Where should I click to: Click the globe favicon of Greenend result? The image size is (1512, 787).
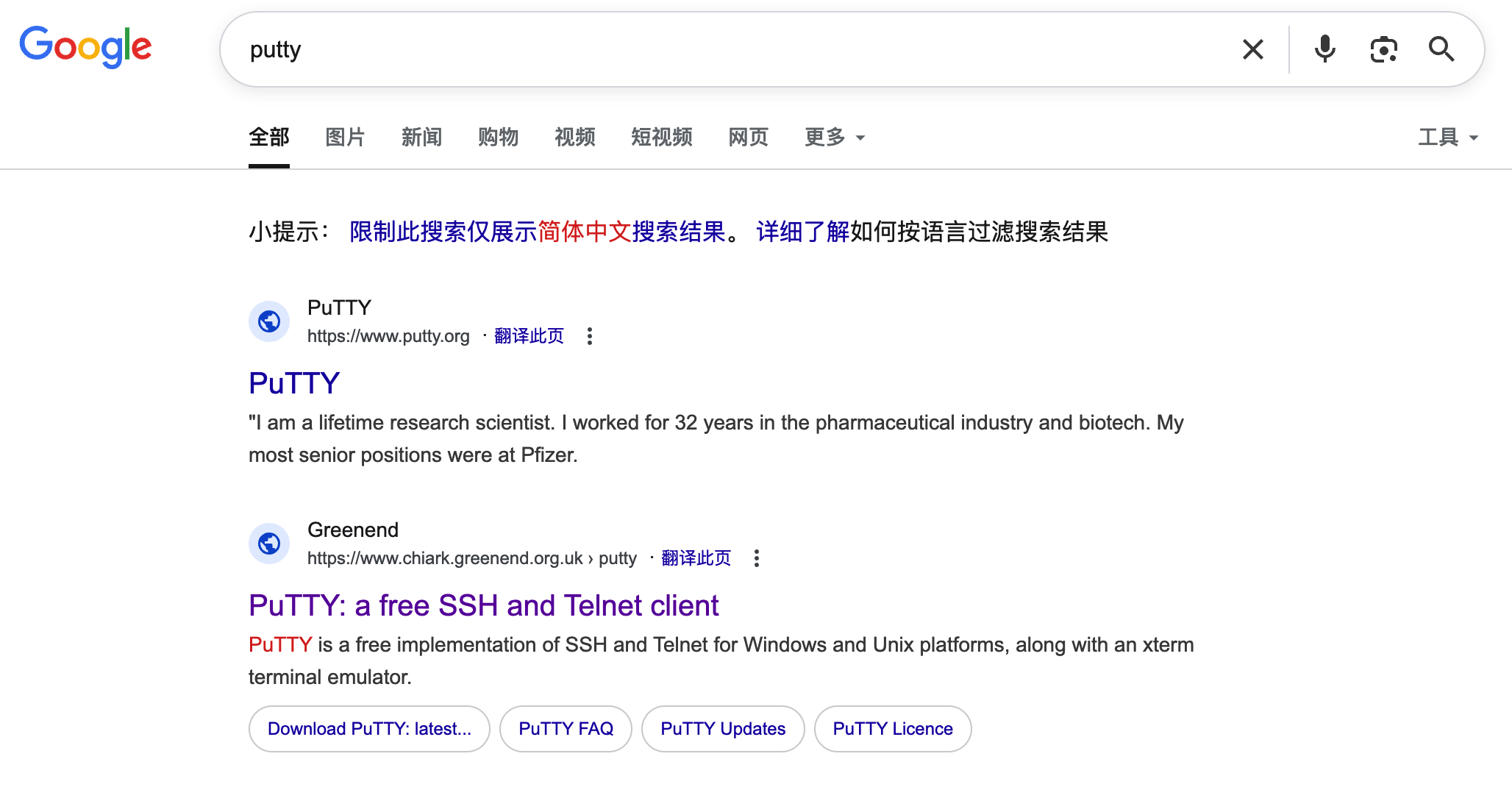(269, 544)
